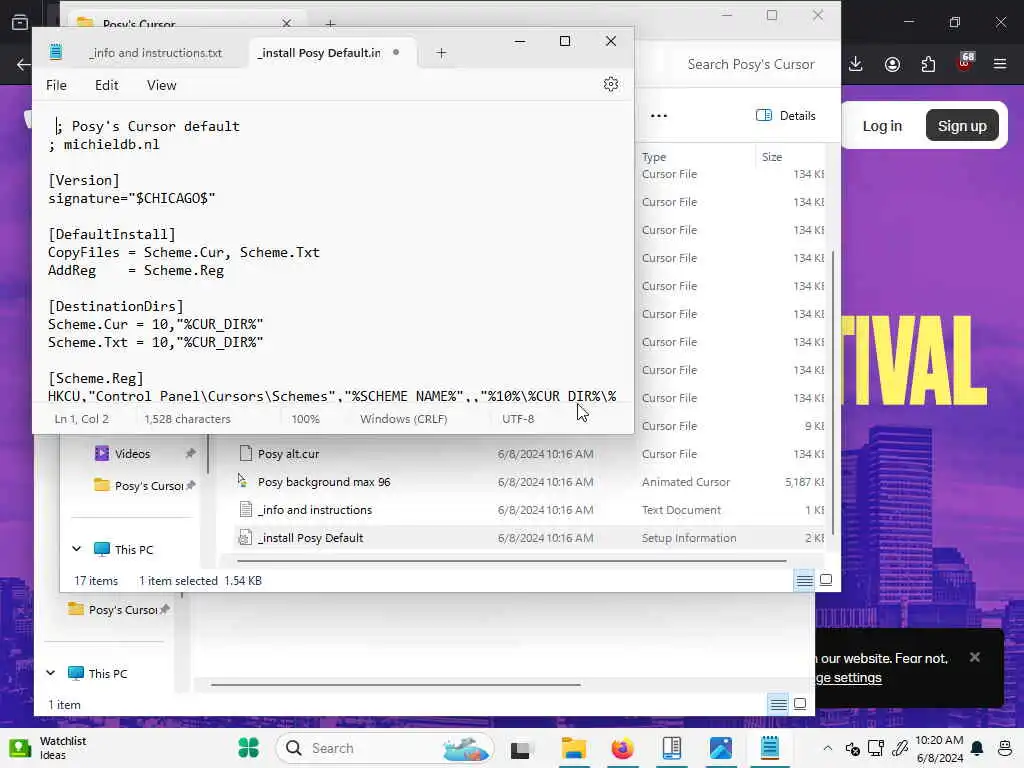Switch front Explorer to details view icon
This screenshot has height=768, width=1024.
805,580
